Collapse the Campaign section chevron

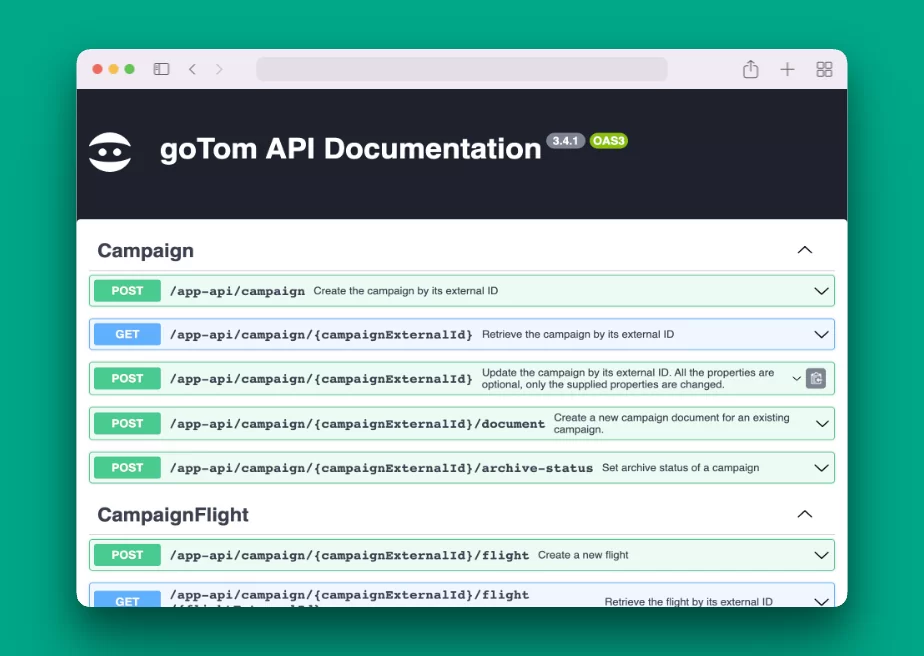(804, 250)
